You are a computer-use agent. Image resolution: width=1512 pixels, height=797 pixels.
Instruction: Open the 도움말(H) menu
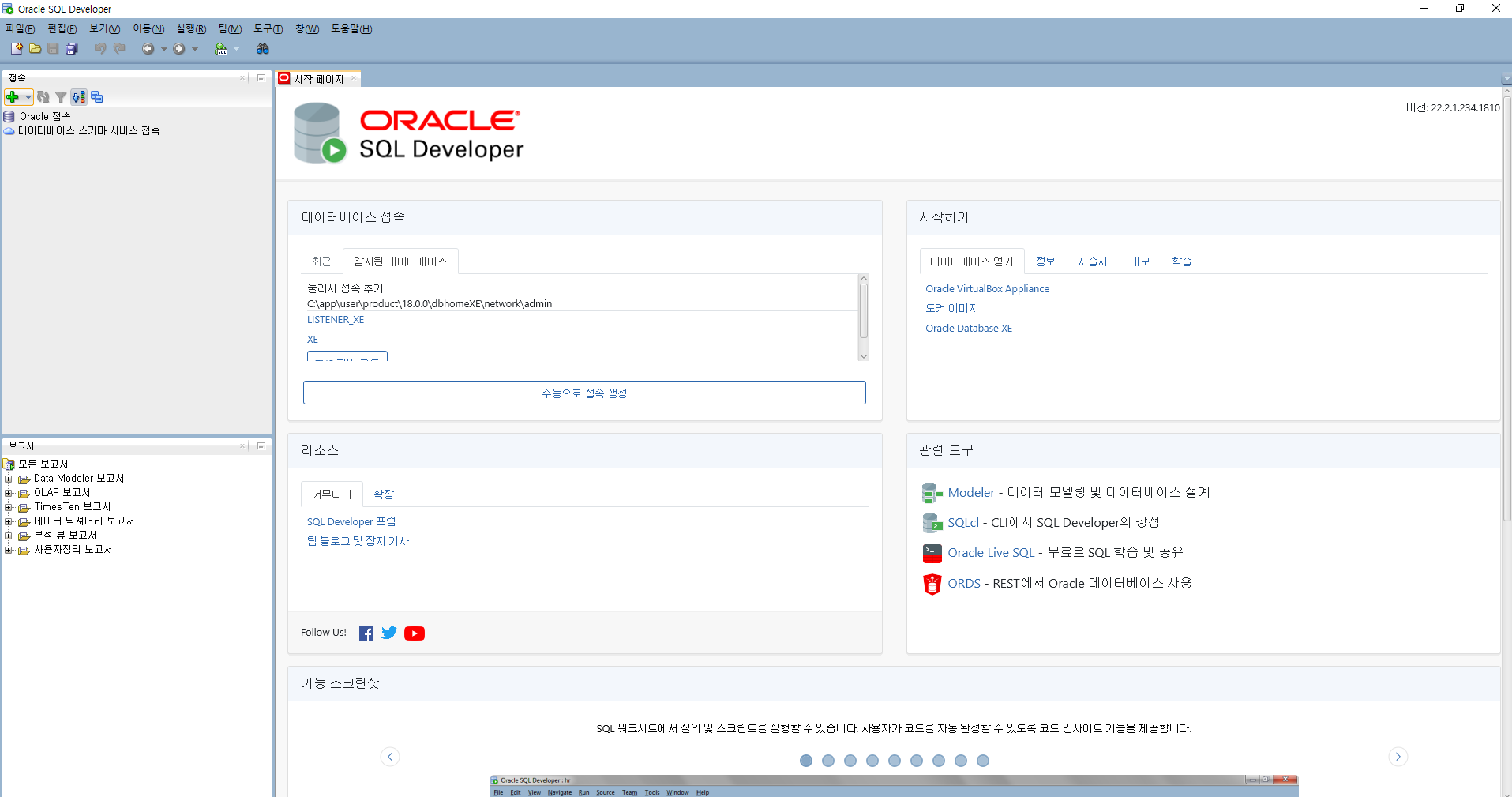(x=351, y=29)
